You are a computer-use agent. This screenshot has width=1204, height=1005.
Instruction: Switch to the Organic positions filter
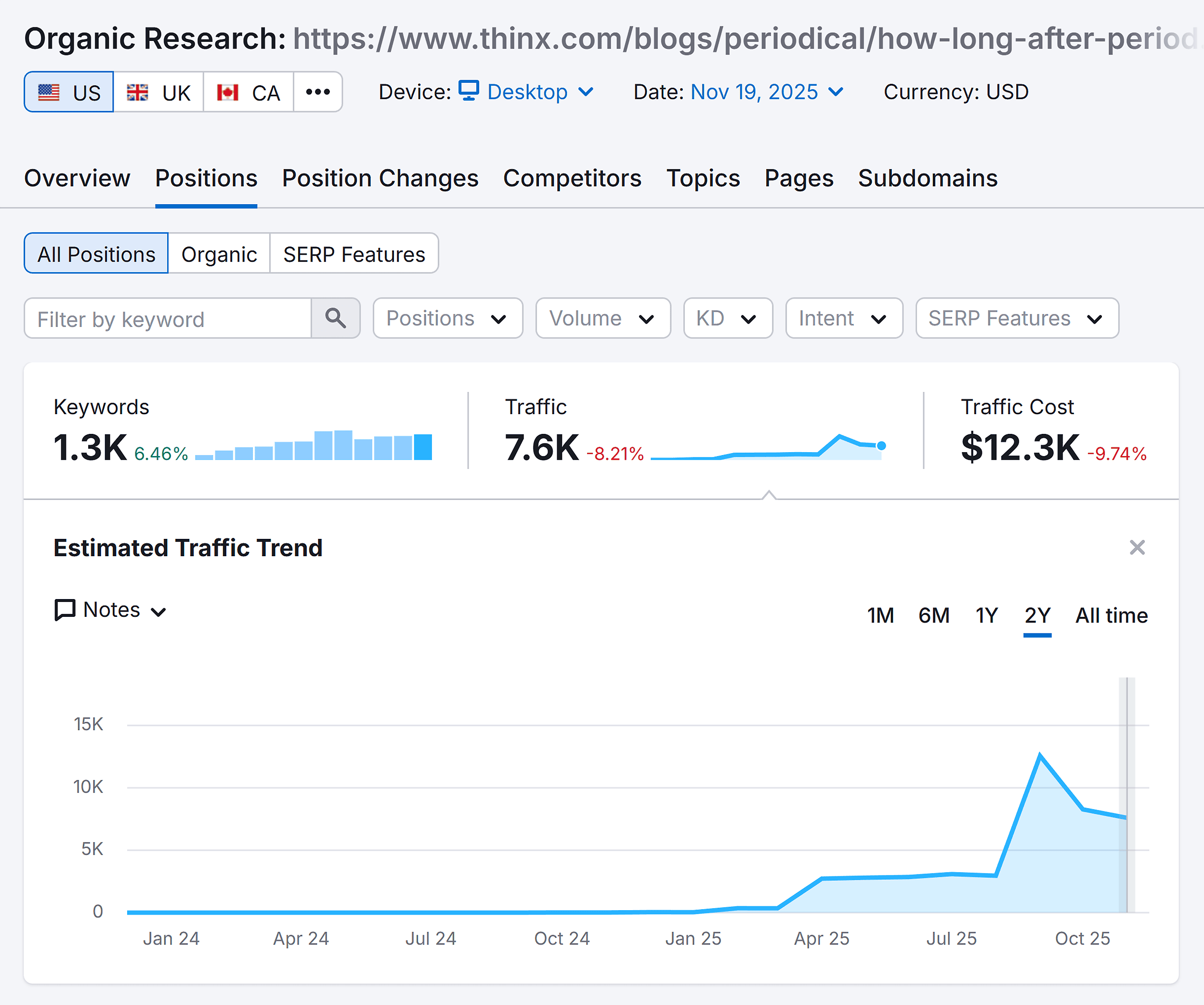pos(219,253)
